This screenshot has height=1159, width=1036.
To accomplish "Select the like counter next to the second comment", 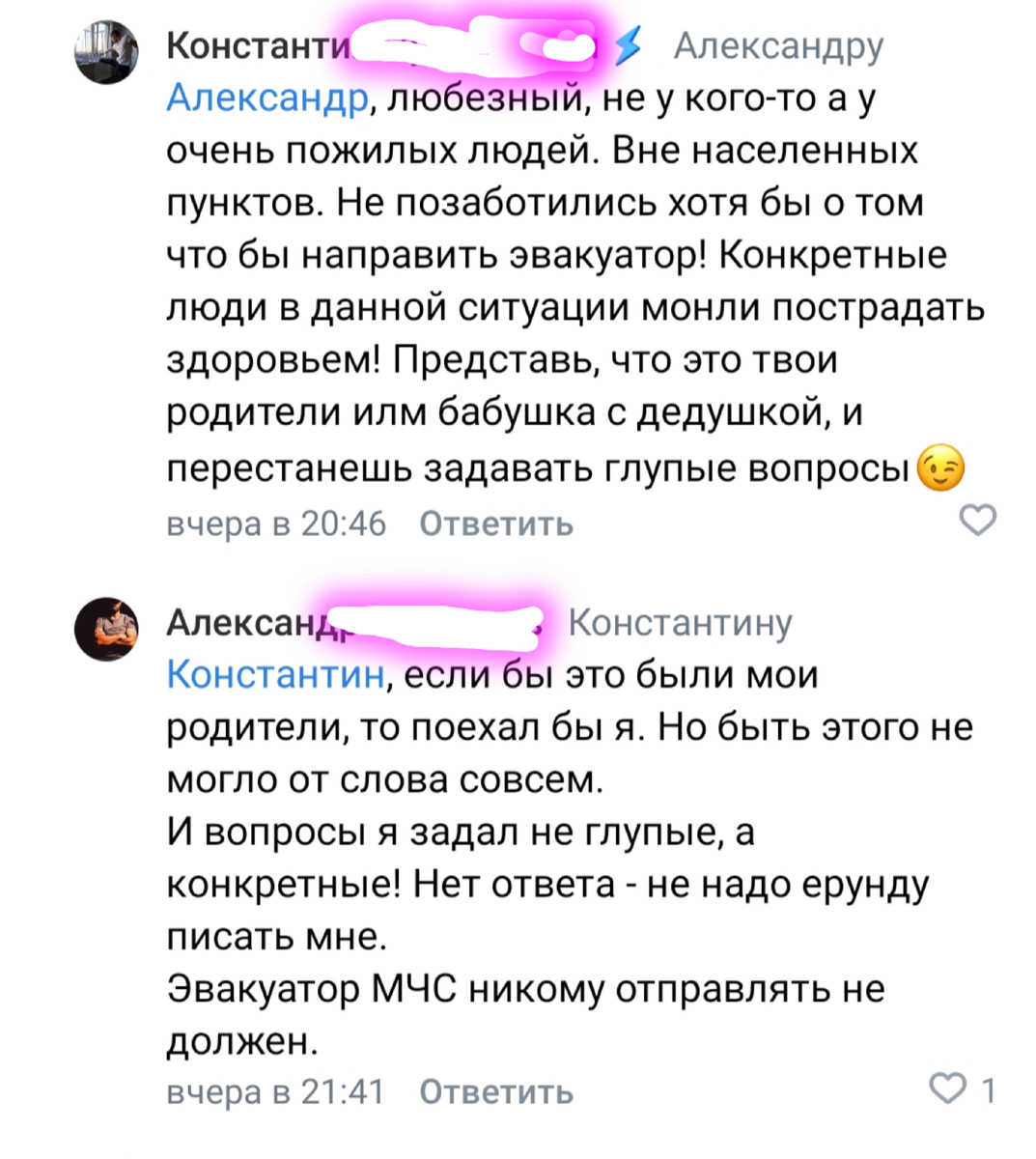I will (x=988, y=1090).
